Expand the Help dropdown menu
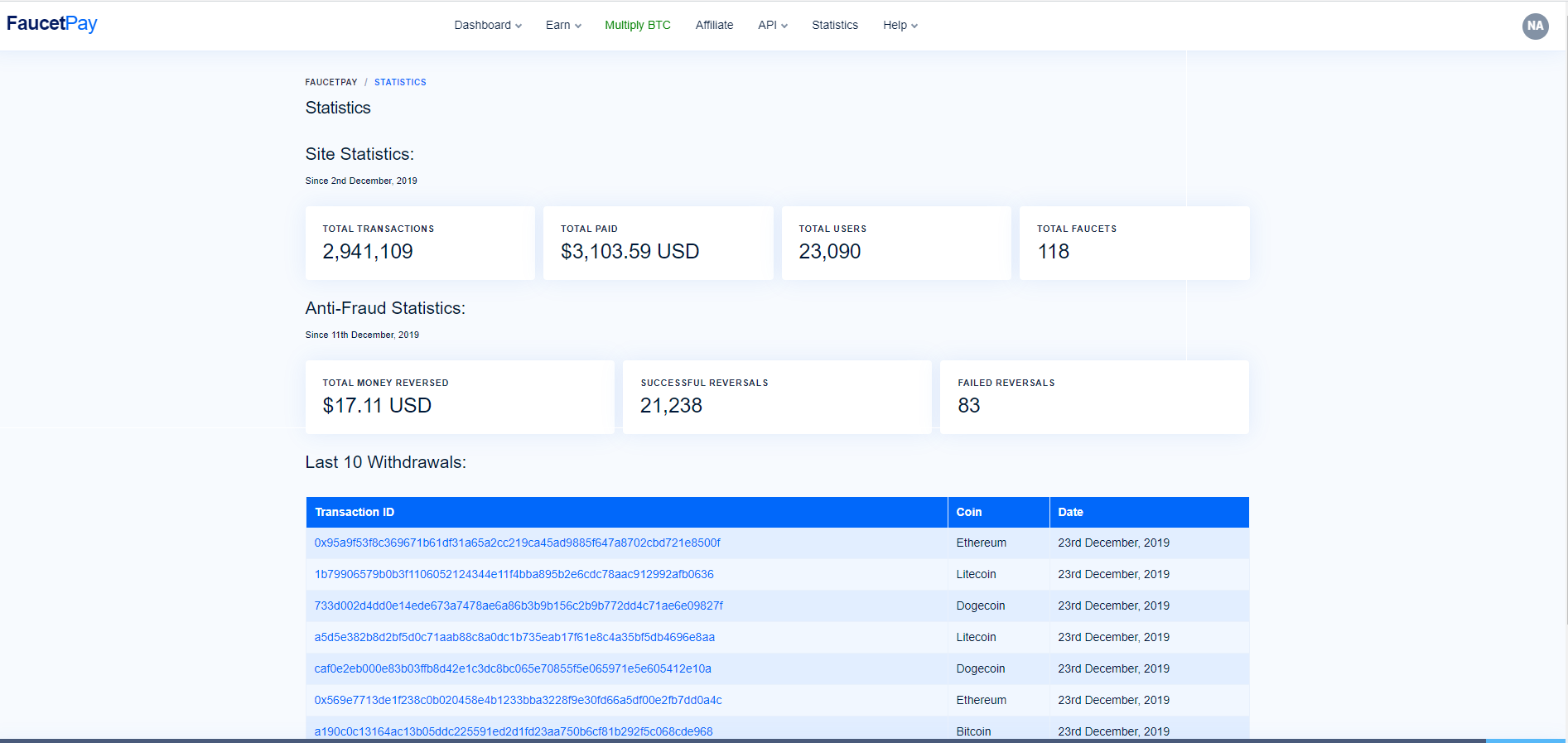Viewport: 1568px width, 743px height. coord(900,26)
